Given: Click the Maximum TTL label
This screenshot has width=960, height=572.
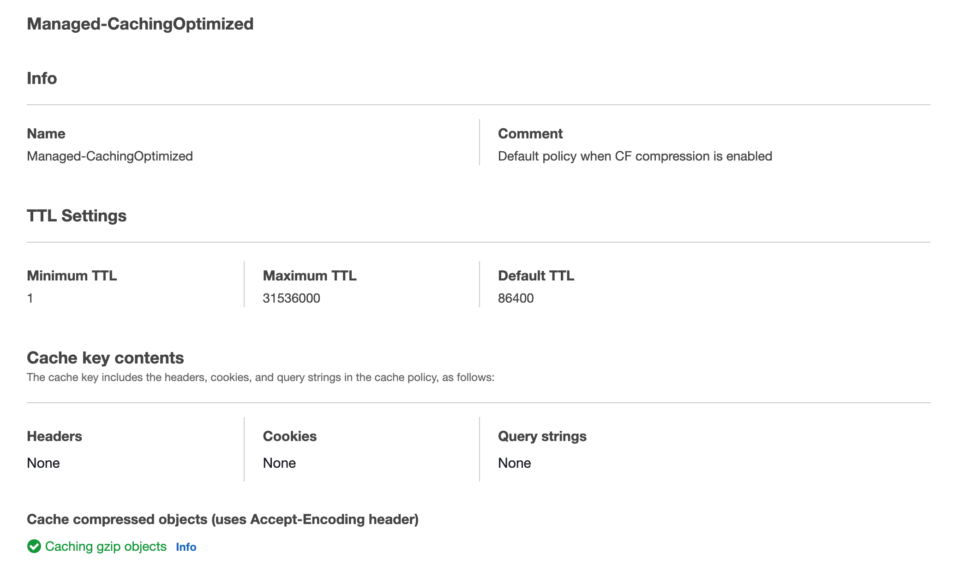Looking at the screenshot, I should pos(309,276).
